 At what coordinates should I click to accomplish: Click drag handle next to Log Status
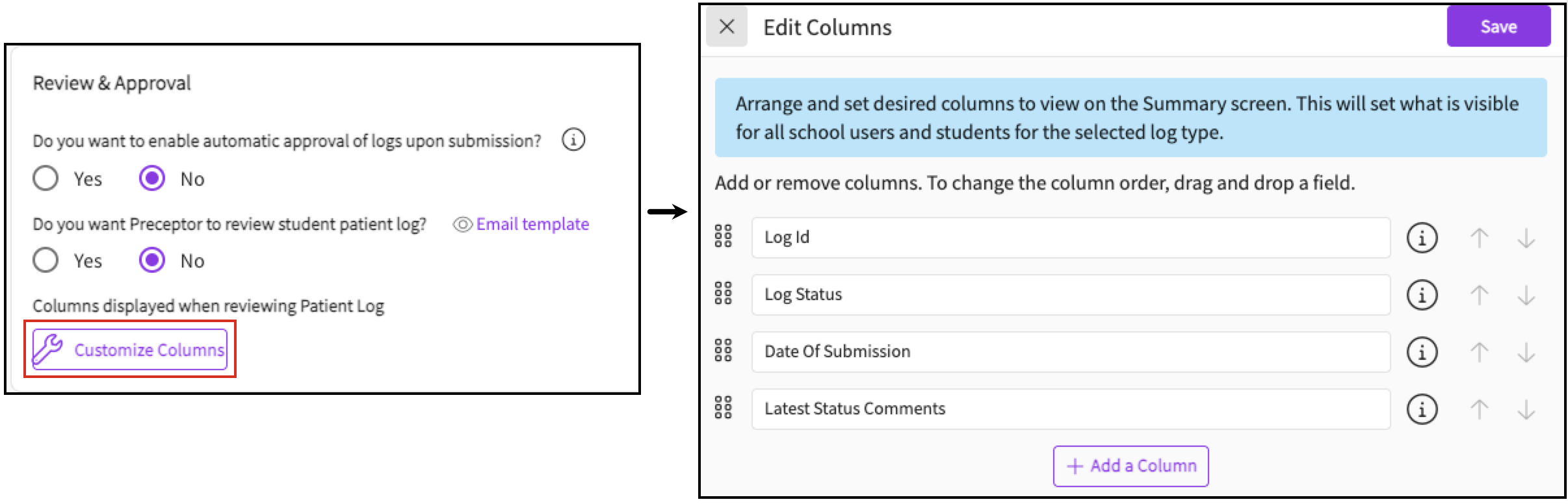pos(723,294)
